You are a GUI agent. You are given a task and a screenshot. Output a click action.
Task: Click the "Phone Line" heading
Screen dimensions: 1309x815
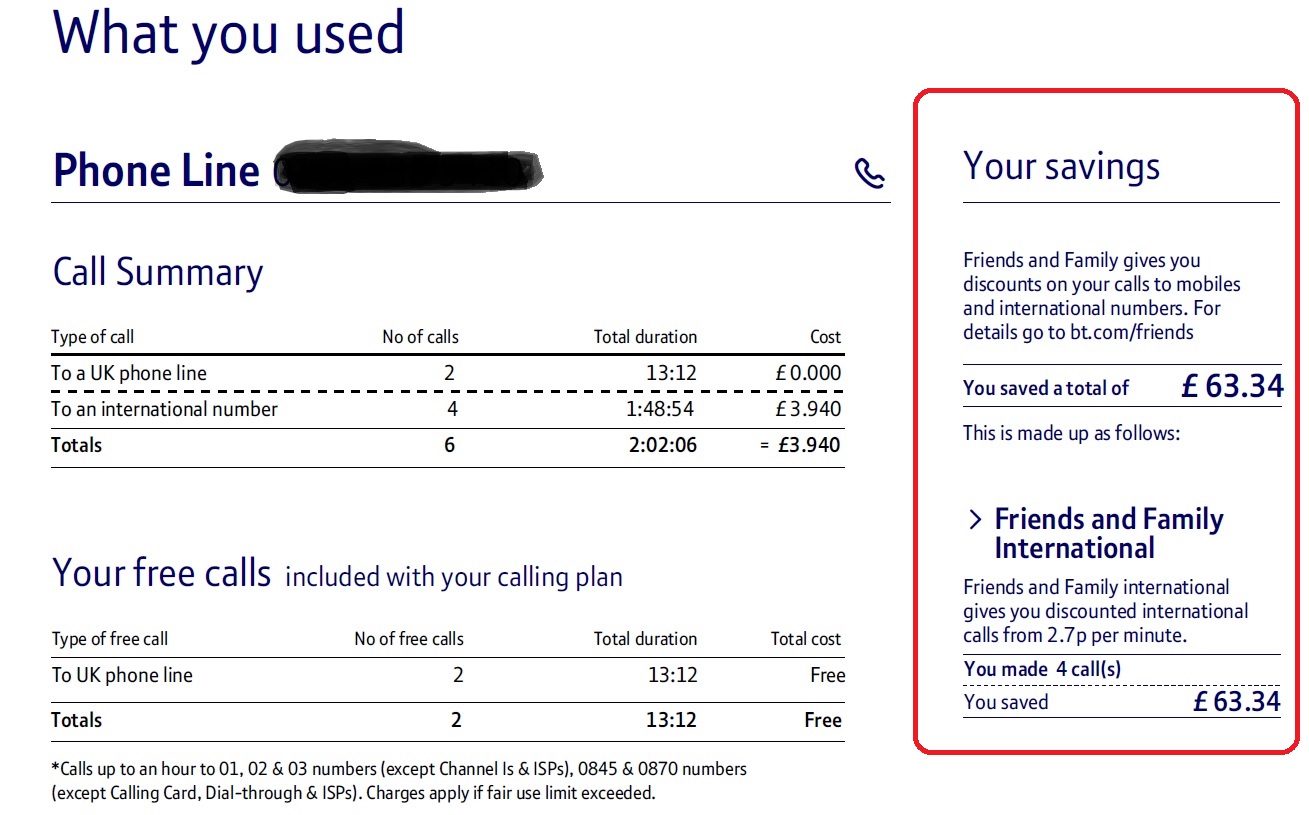156,171
